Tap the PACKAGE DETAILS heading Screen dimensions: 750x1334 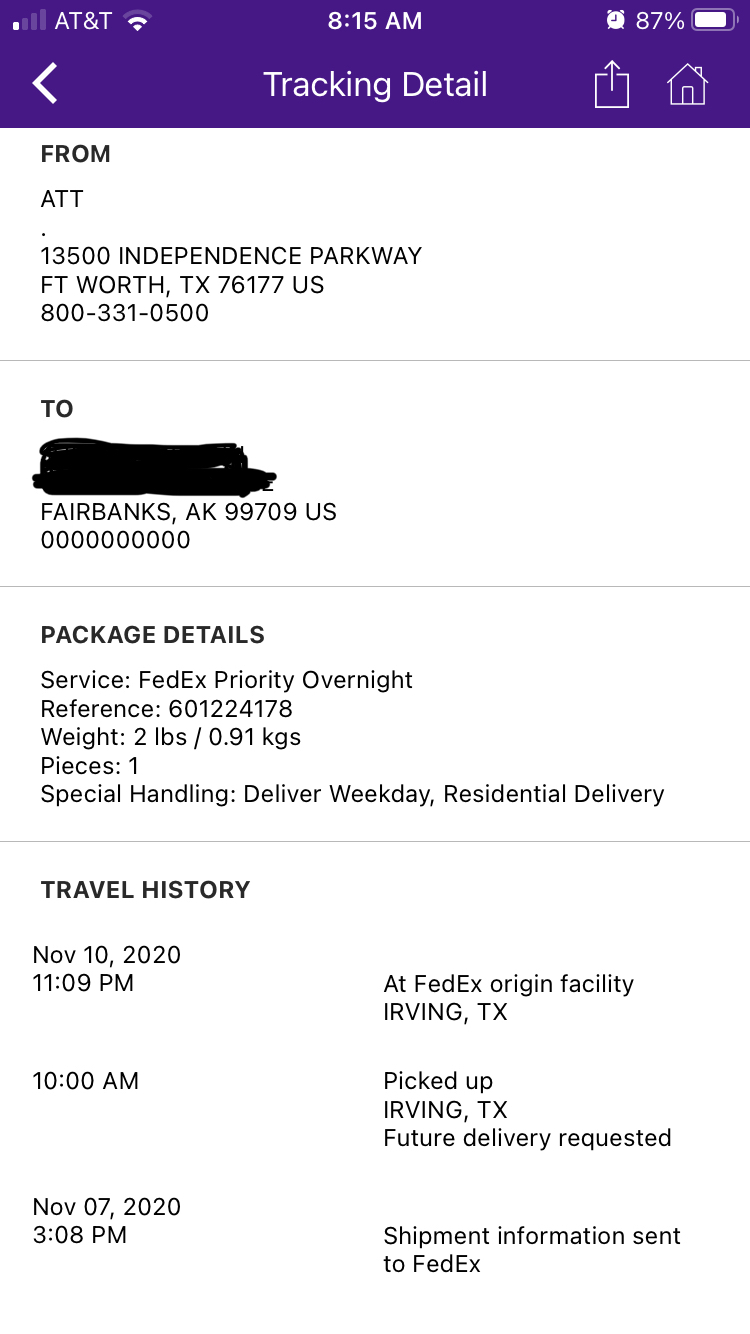[153, 635]
